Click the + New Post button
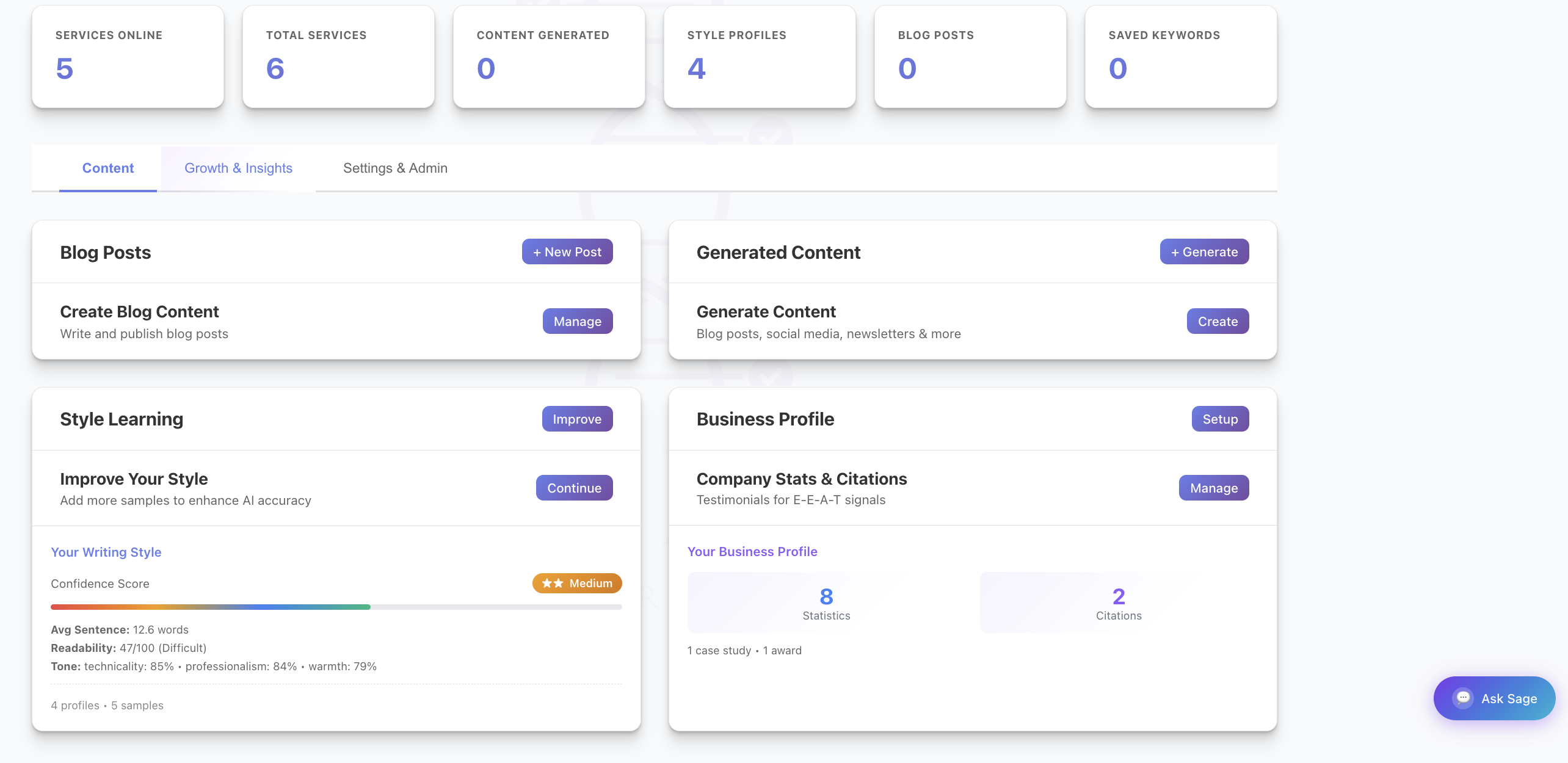 tap(567, 251)
